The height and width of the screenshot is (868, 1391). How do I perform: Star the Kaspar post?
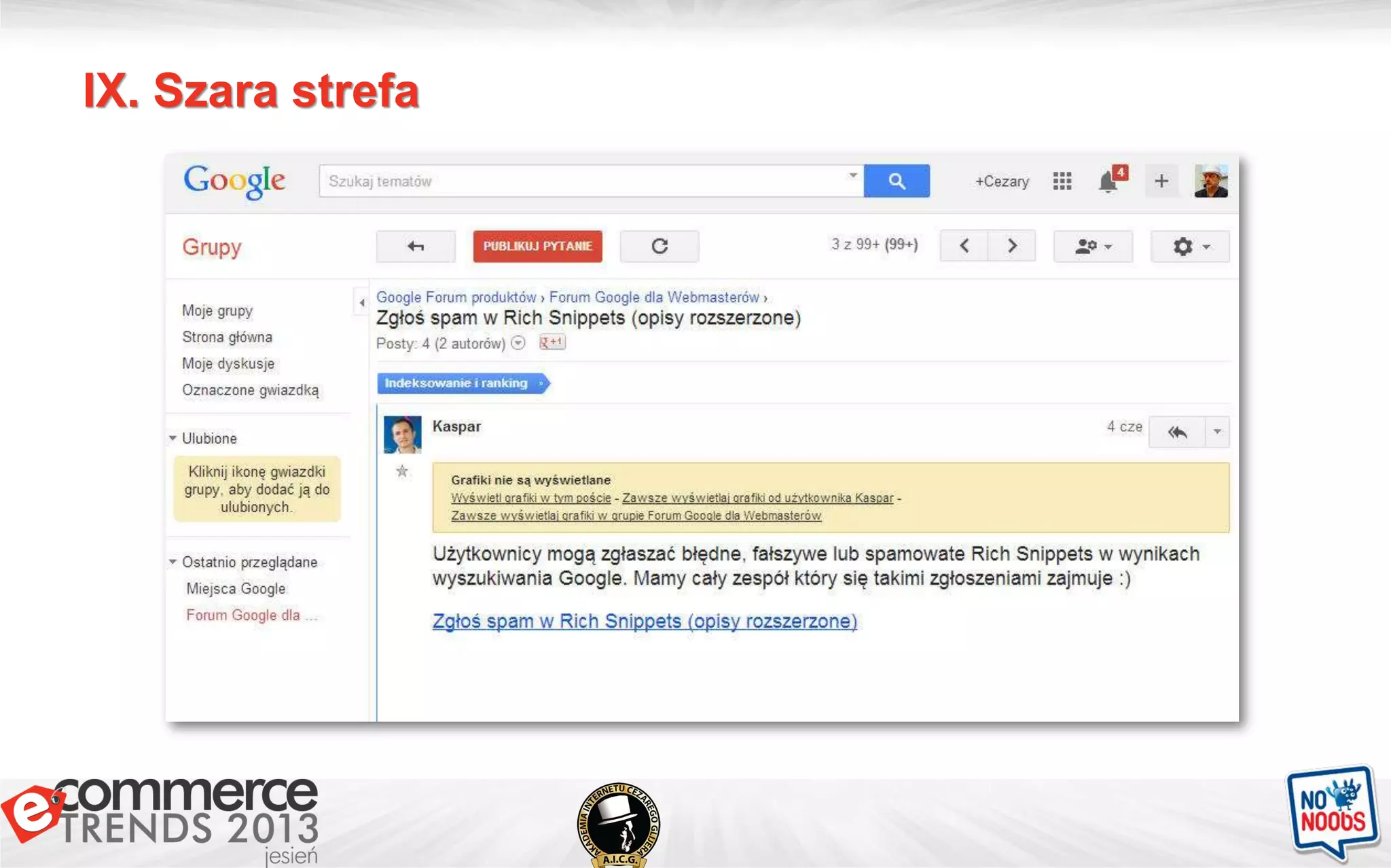[x=402, y=471]
